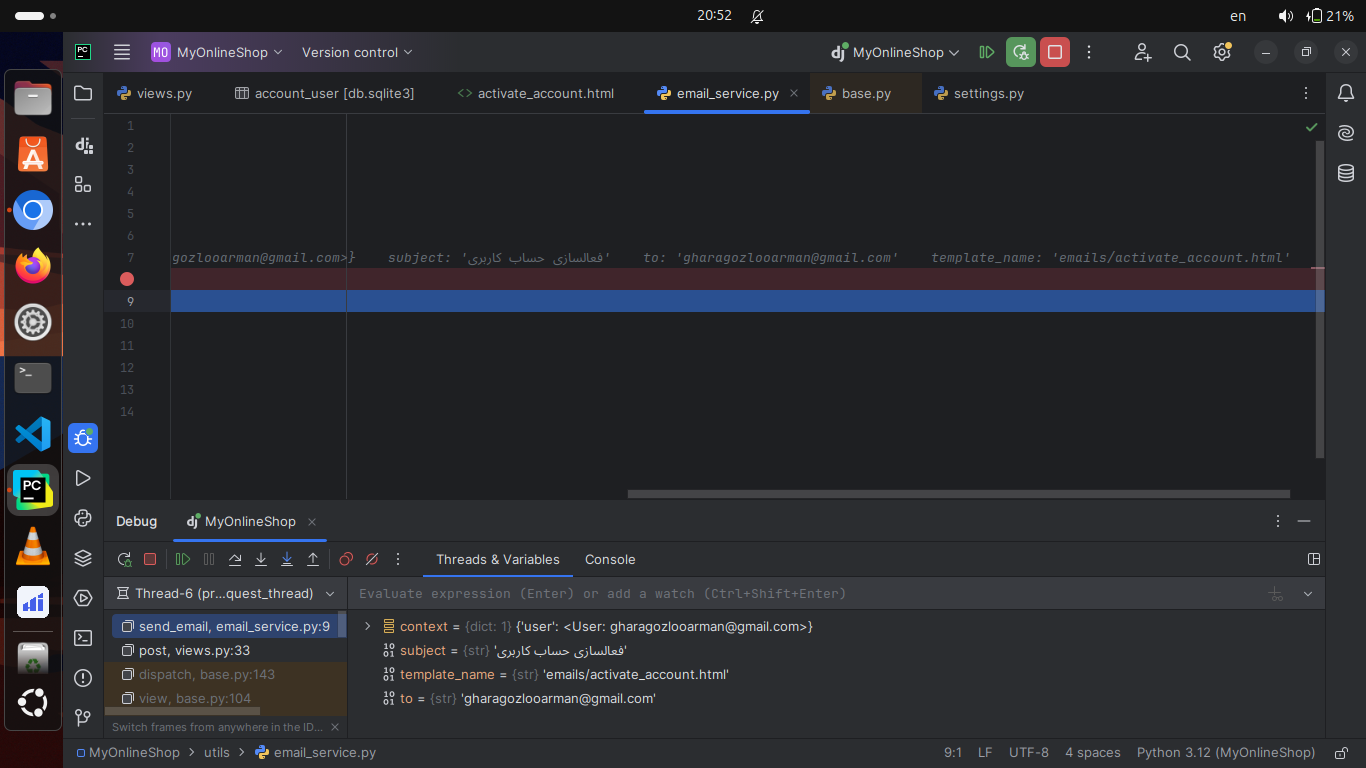Open IDE settings gear icon
The height and width of the screenshot is (768, 1366).
(1221, 52)
